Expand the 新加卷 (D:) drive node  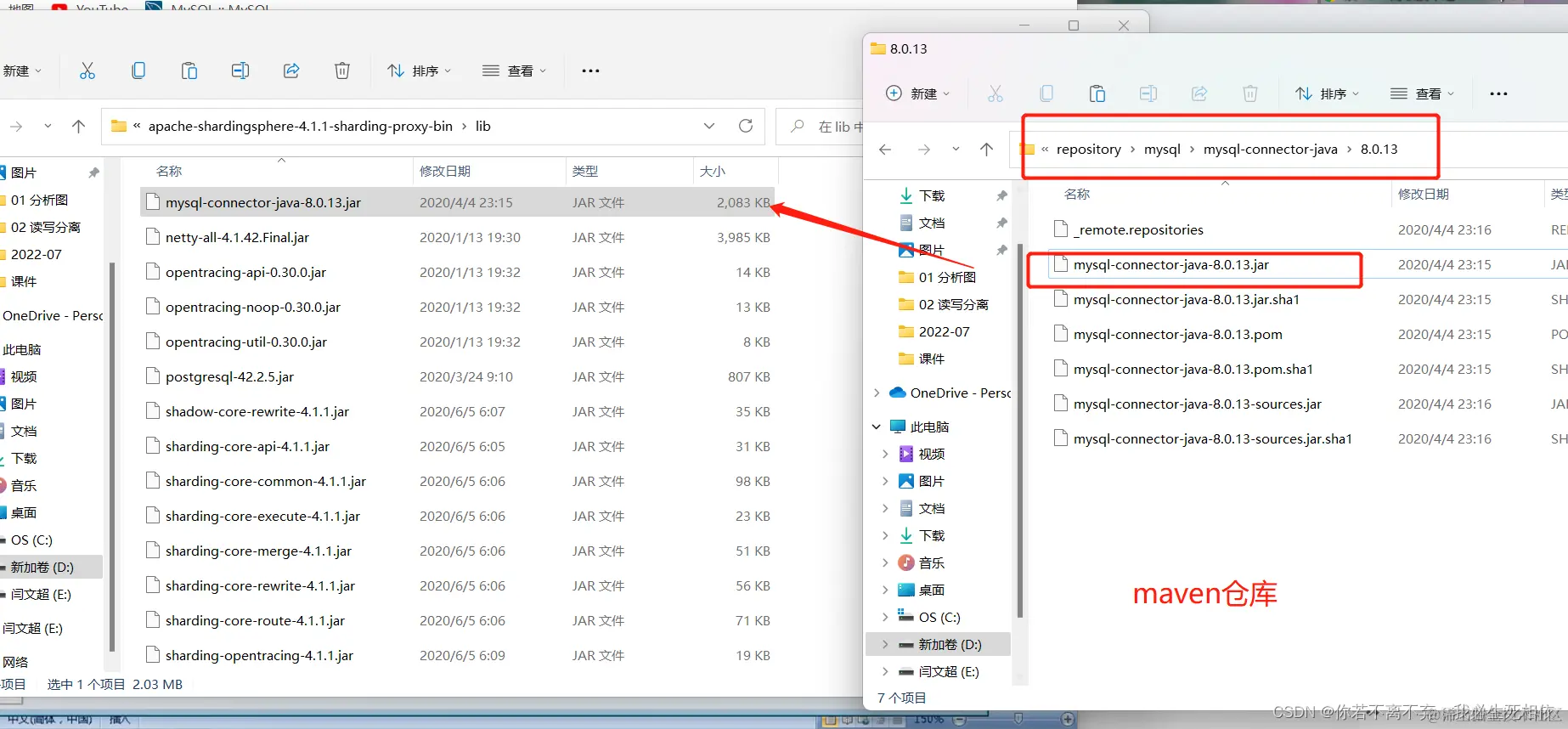click(x=885, y=644)
